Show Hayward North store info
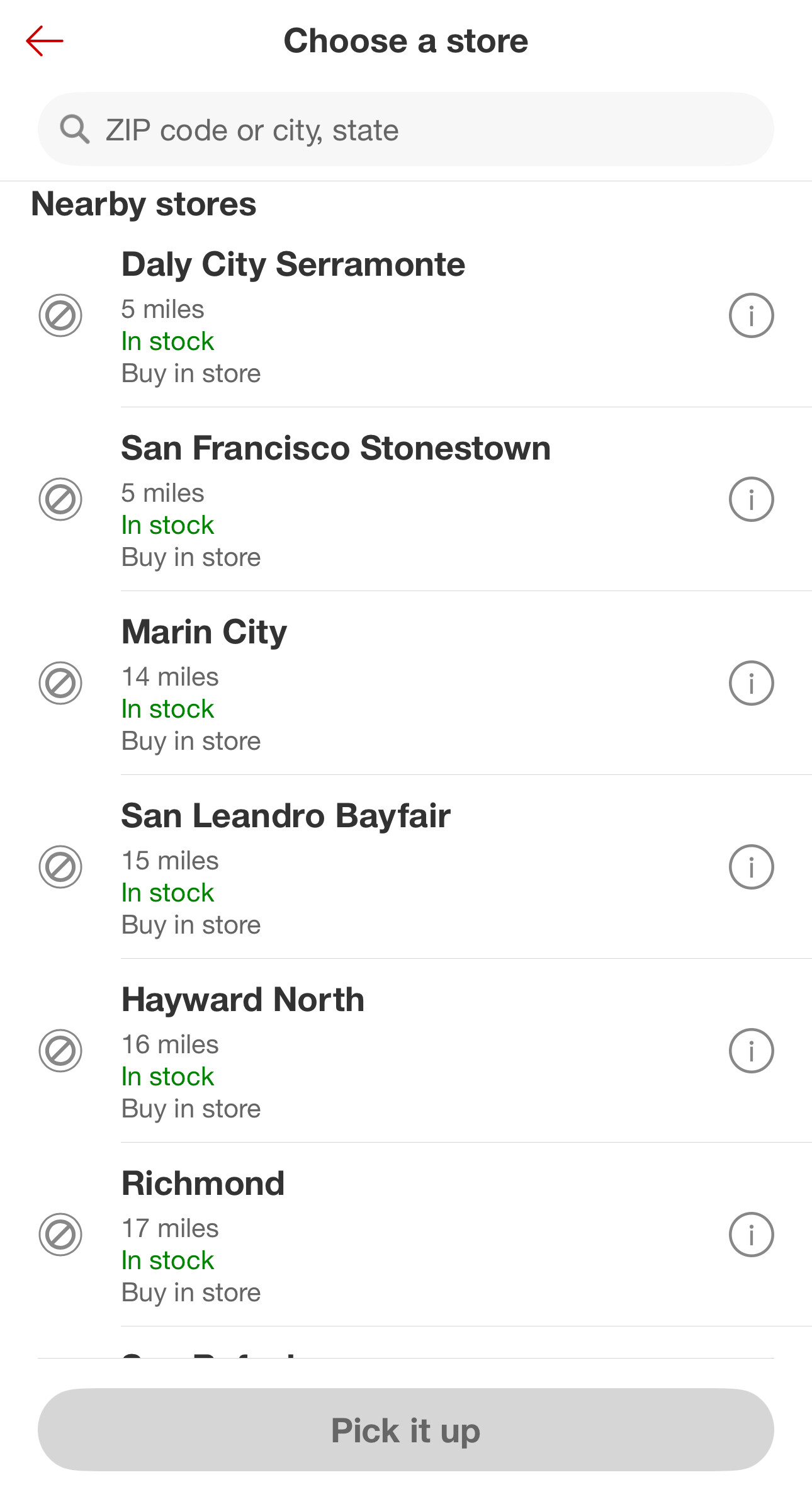 pos(751,1051)
